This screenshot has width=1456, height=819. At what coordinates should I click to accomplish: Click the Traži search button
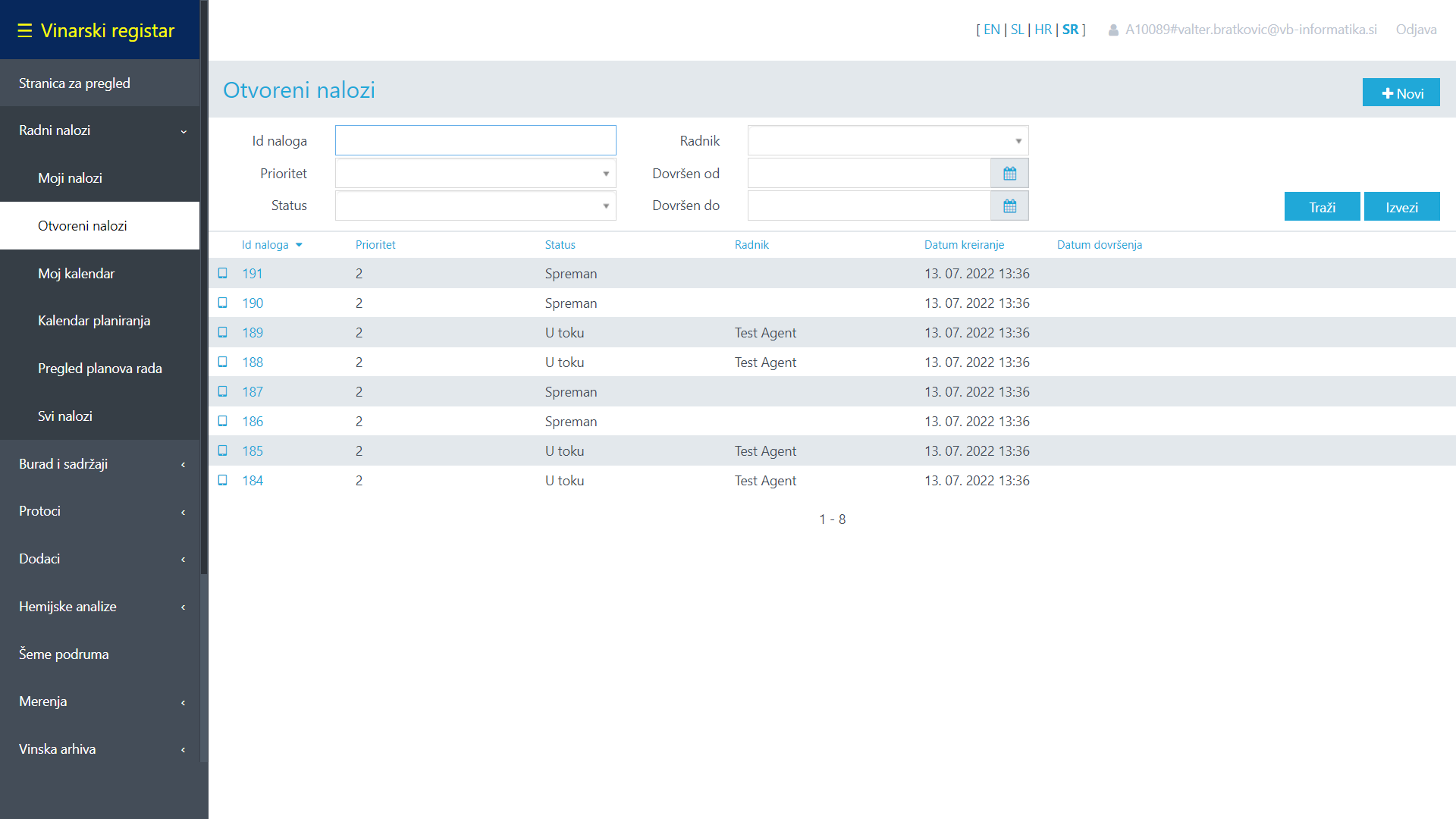[x=1322, y=207]
